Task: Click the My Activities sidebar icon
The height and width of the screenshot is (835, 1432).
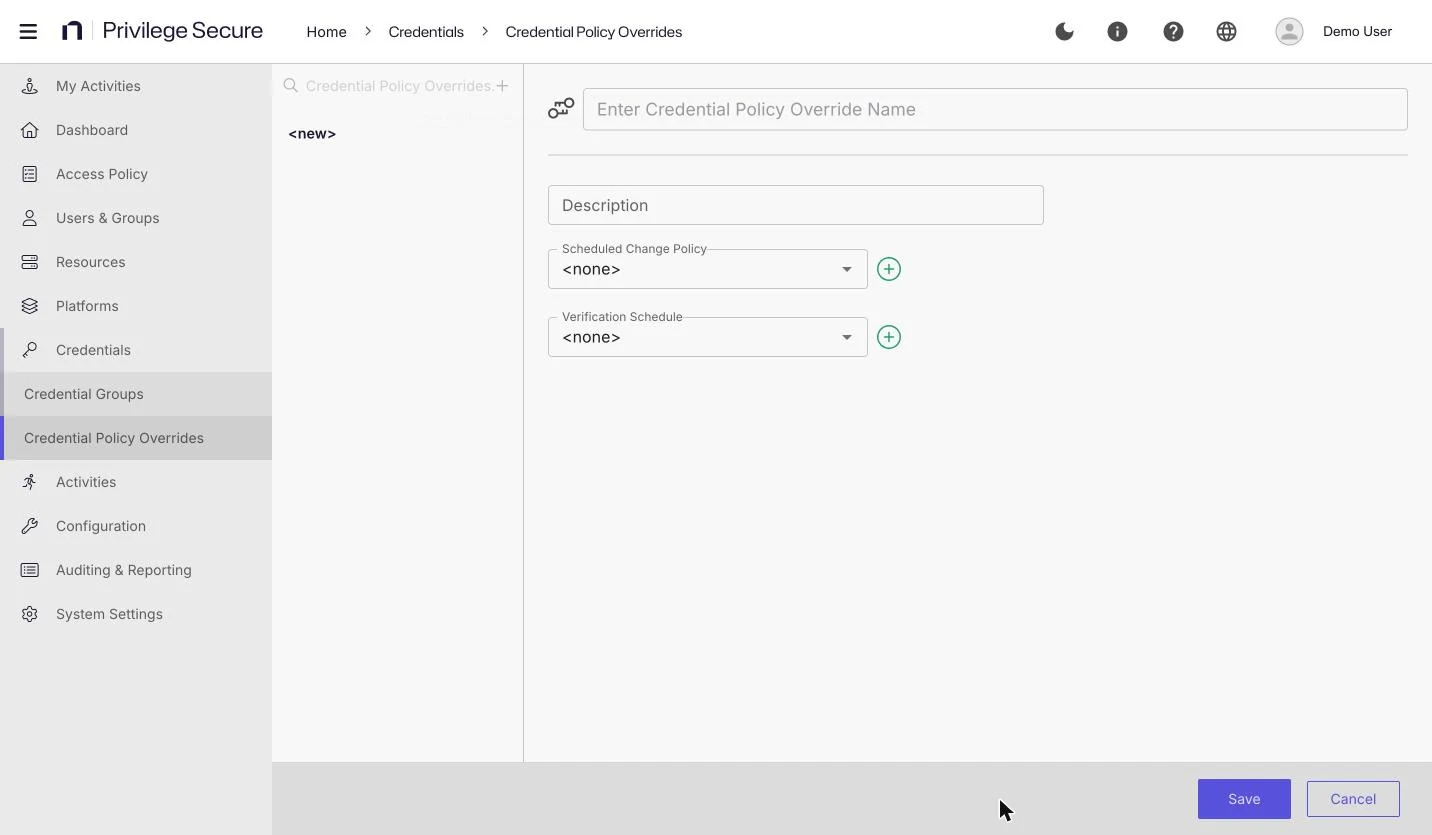Action: pyautogui.click(x=30, y=86)
